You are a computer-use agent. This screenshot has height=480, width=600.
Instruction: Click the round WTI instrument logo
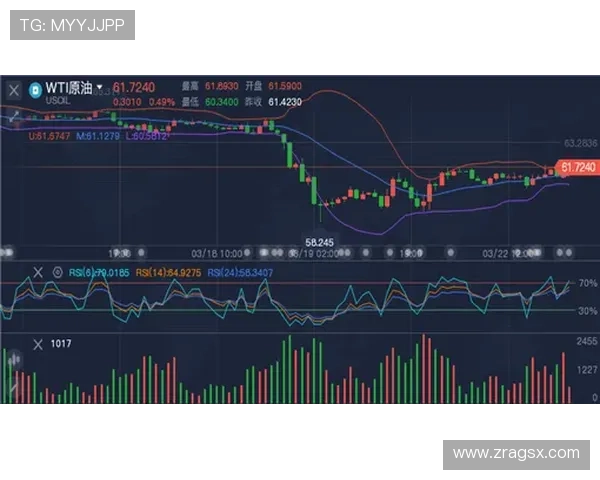pos(36,90)
